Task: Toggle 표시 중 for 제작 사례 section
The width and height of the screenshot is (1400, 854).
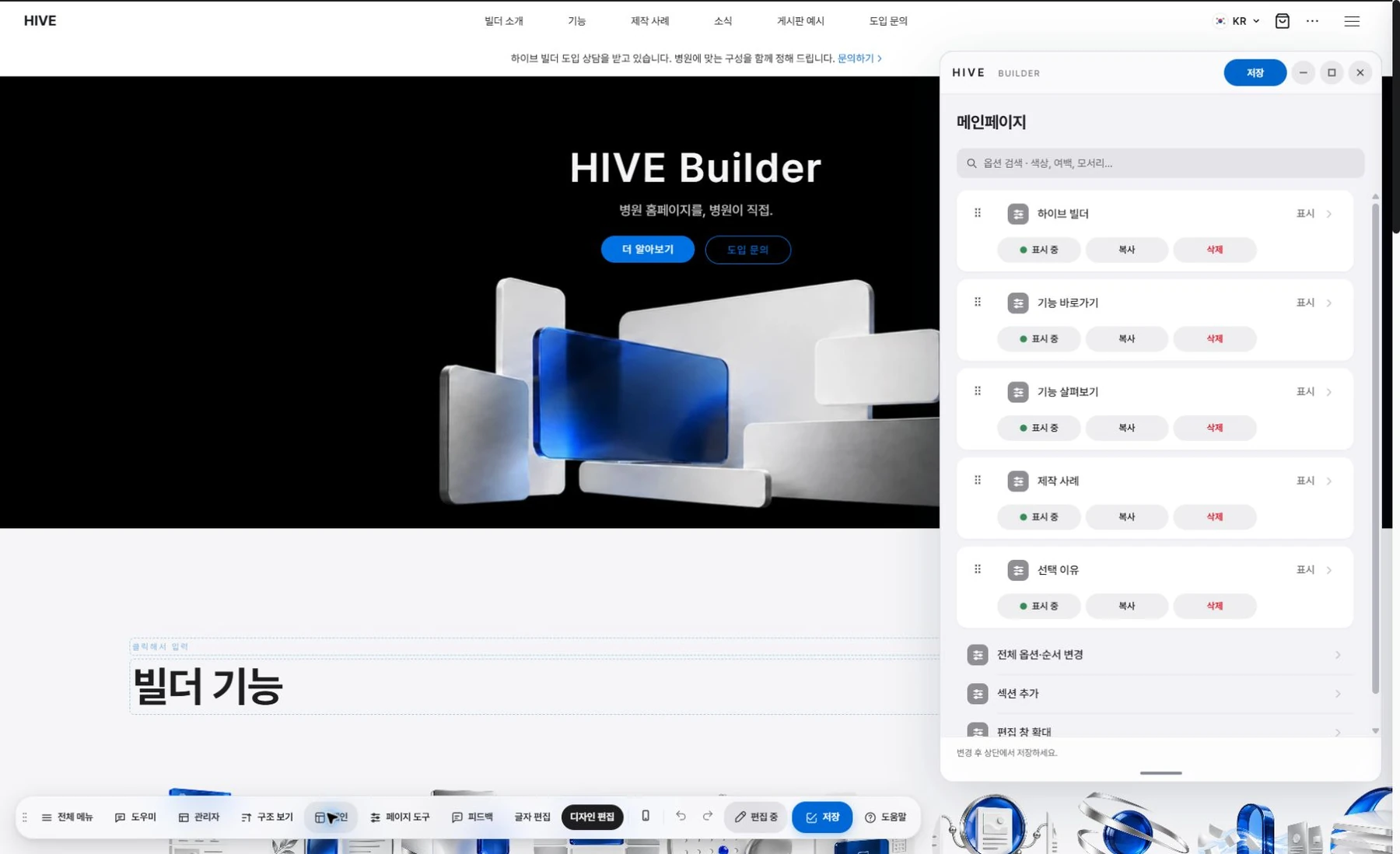Action: pos(1038,516)
